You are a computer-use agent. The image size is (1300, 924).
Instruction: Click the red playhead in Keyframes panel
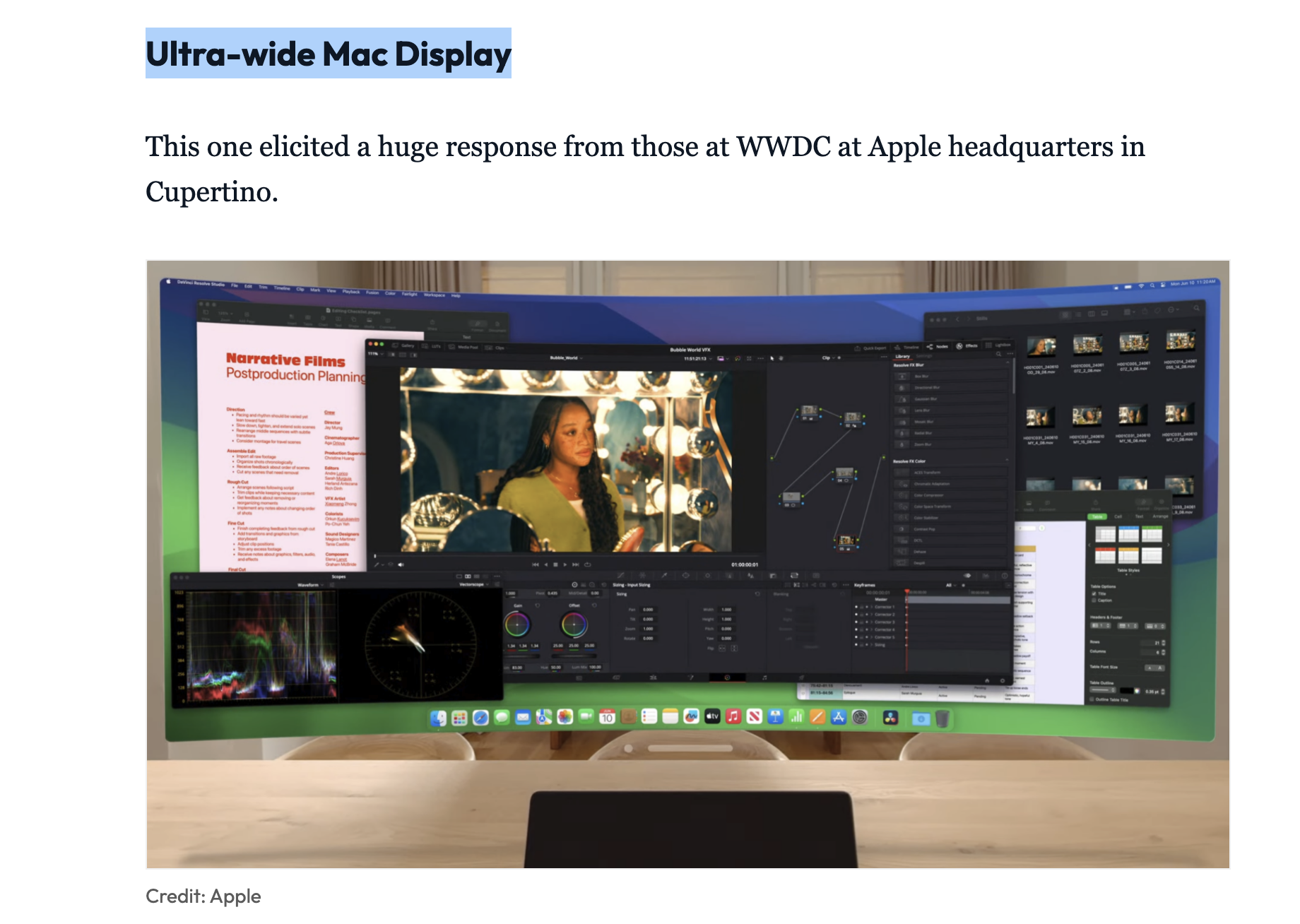pyautogui.click(x=907, y=592)
